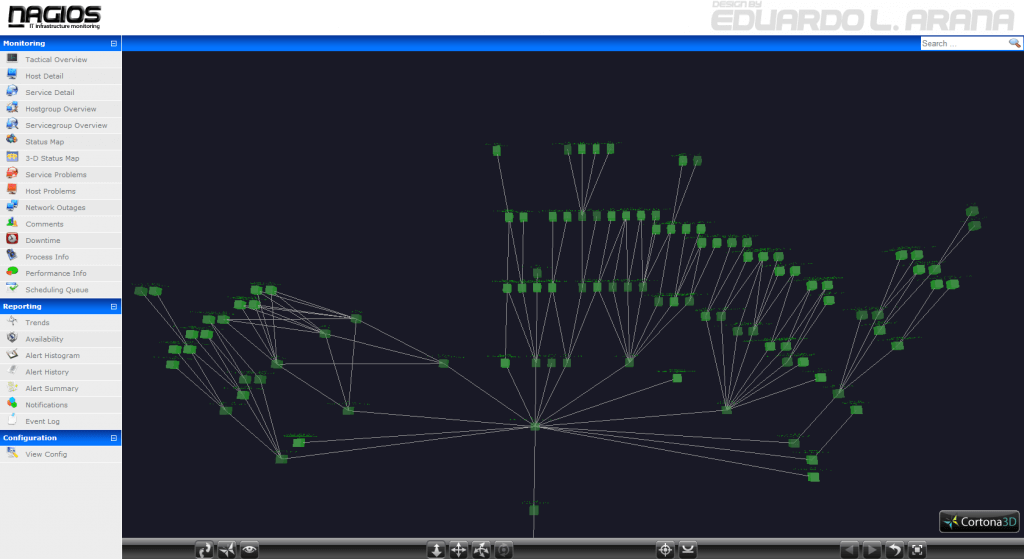Select the Study (eye) navigation mode
Viewport: 1024px width, 559px height.
pyautogui.click(x=249, y=550)
